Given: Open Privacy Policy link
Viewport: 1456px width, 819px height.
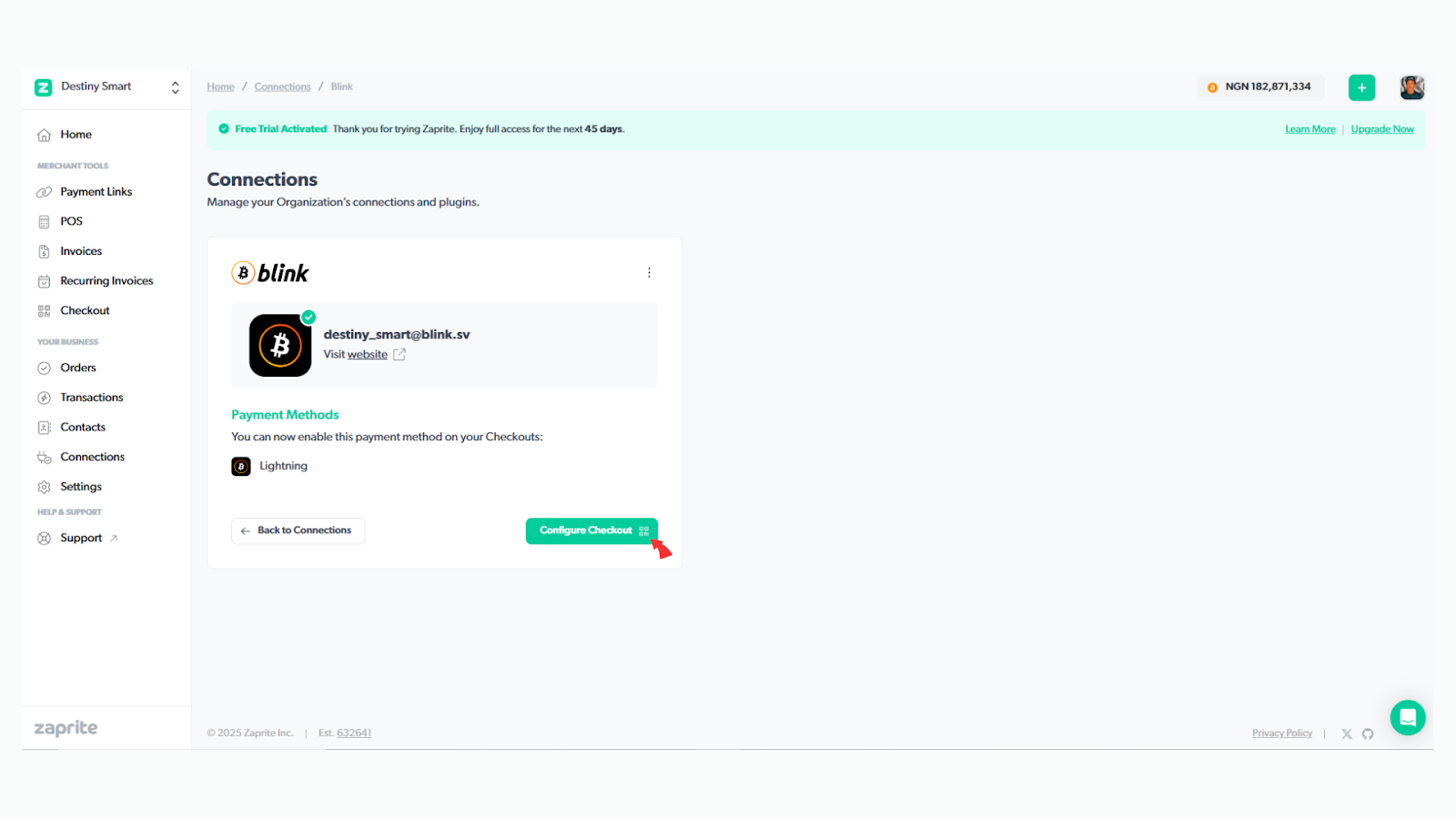Looking at the screenshot, I should coord(1281,733).
